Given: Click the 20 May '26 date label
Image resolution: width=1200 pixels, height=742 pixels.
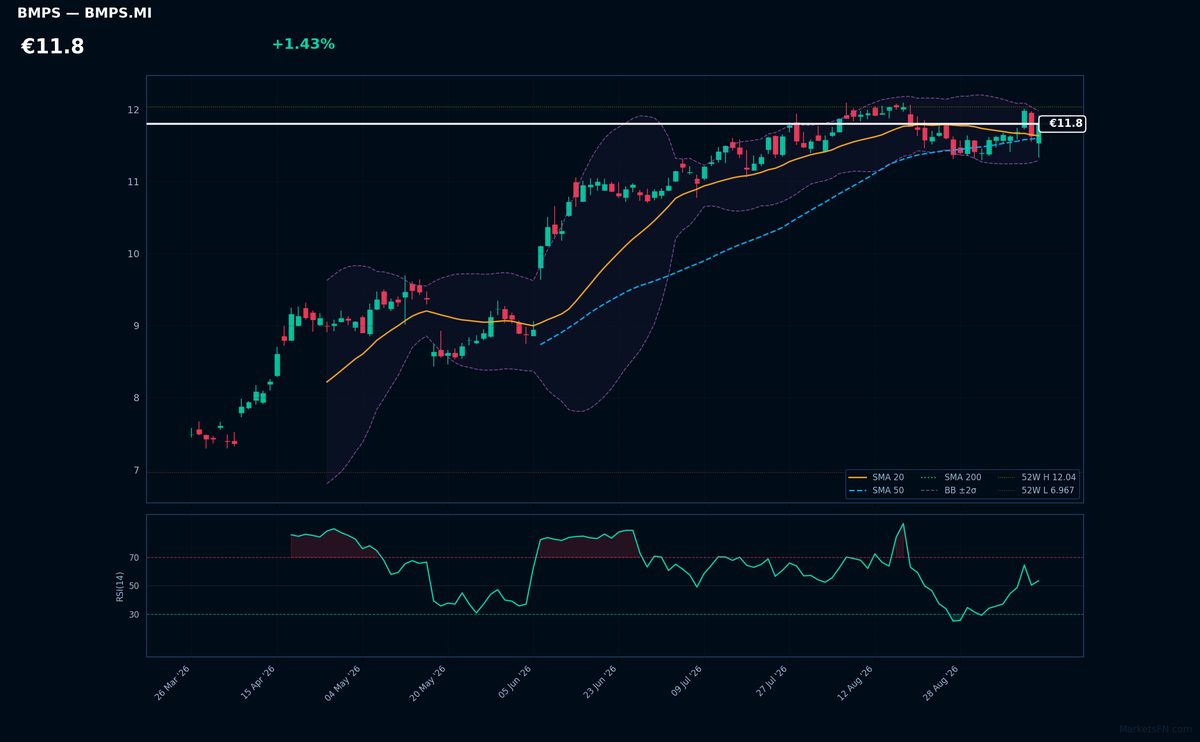Looking at the screenshot, I should click(x=428, y=682).
